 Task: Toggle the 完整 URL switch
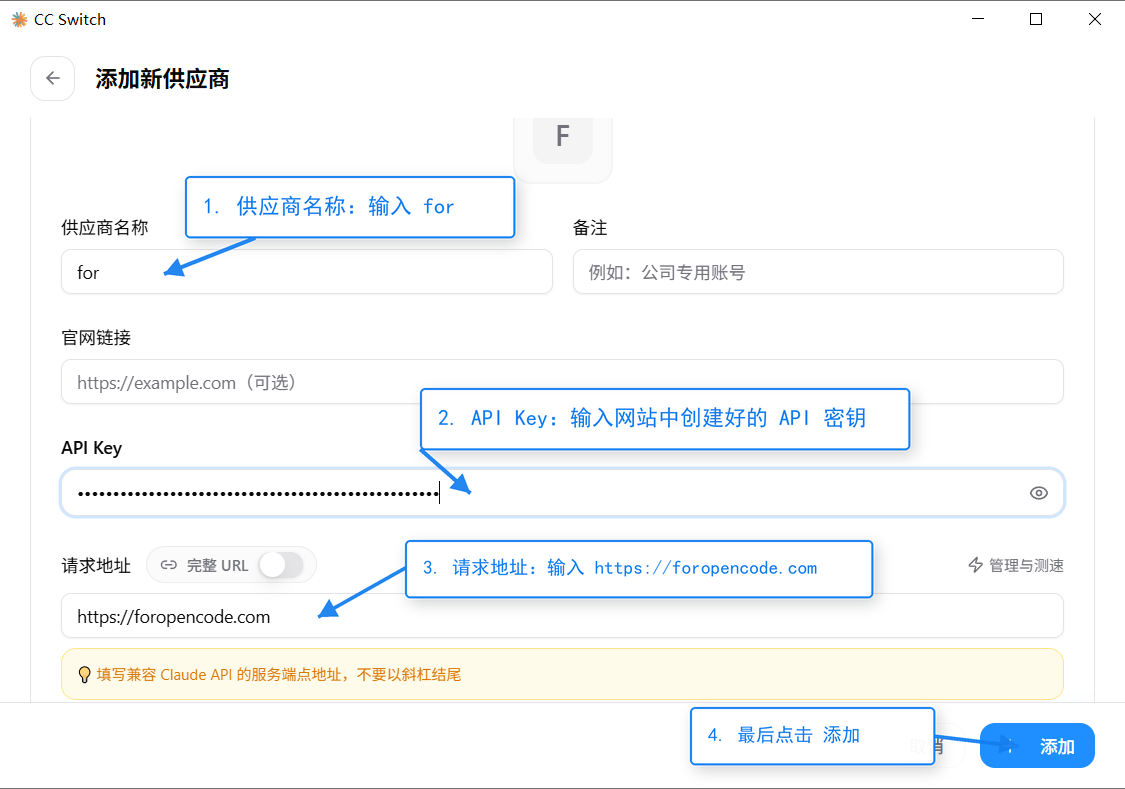pos(281,565)
